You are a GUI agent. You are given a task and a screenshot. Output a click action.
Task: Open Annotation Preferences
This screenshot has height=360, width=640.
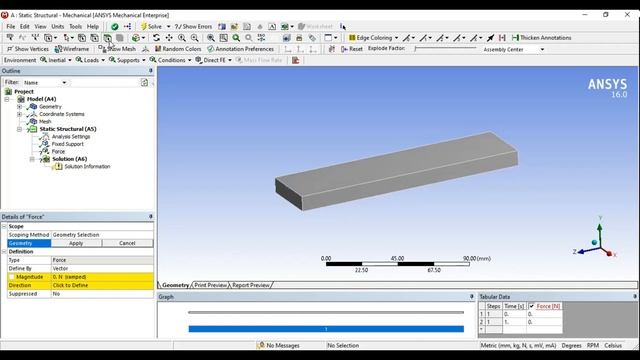(240, 49)
